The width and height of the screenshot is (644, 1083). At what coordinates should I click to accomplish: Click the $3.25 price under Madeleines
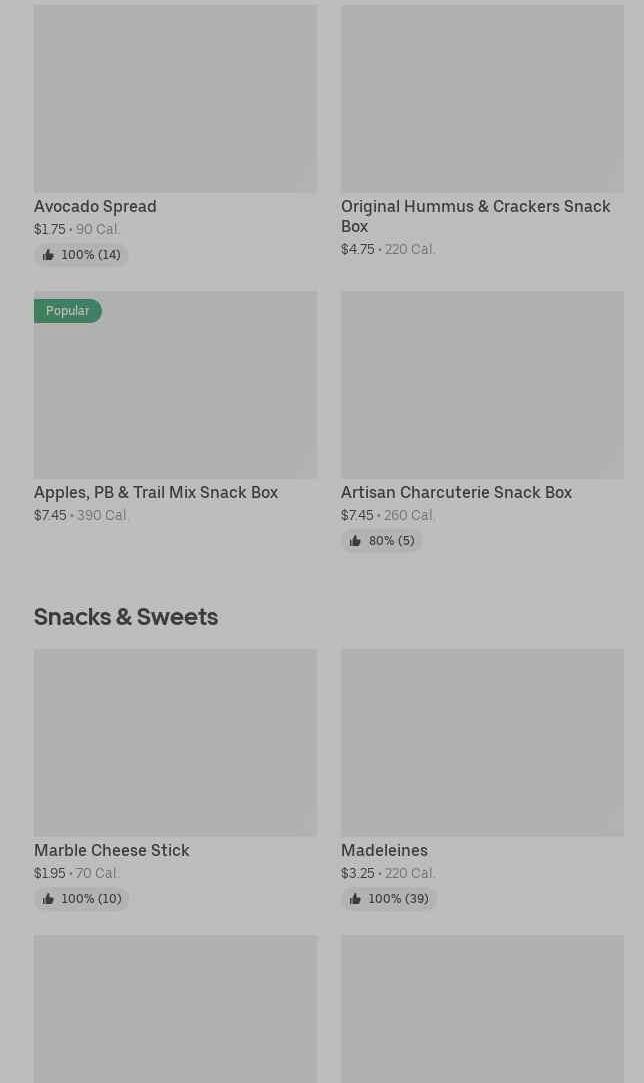357,873
